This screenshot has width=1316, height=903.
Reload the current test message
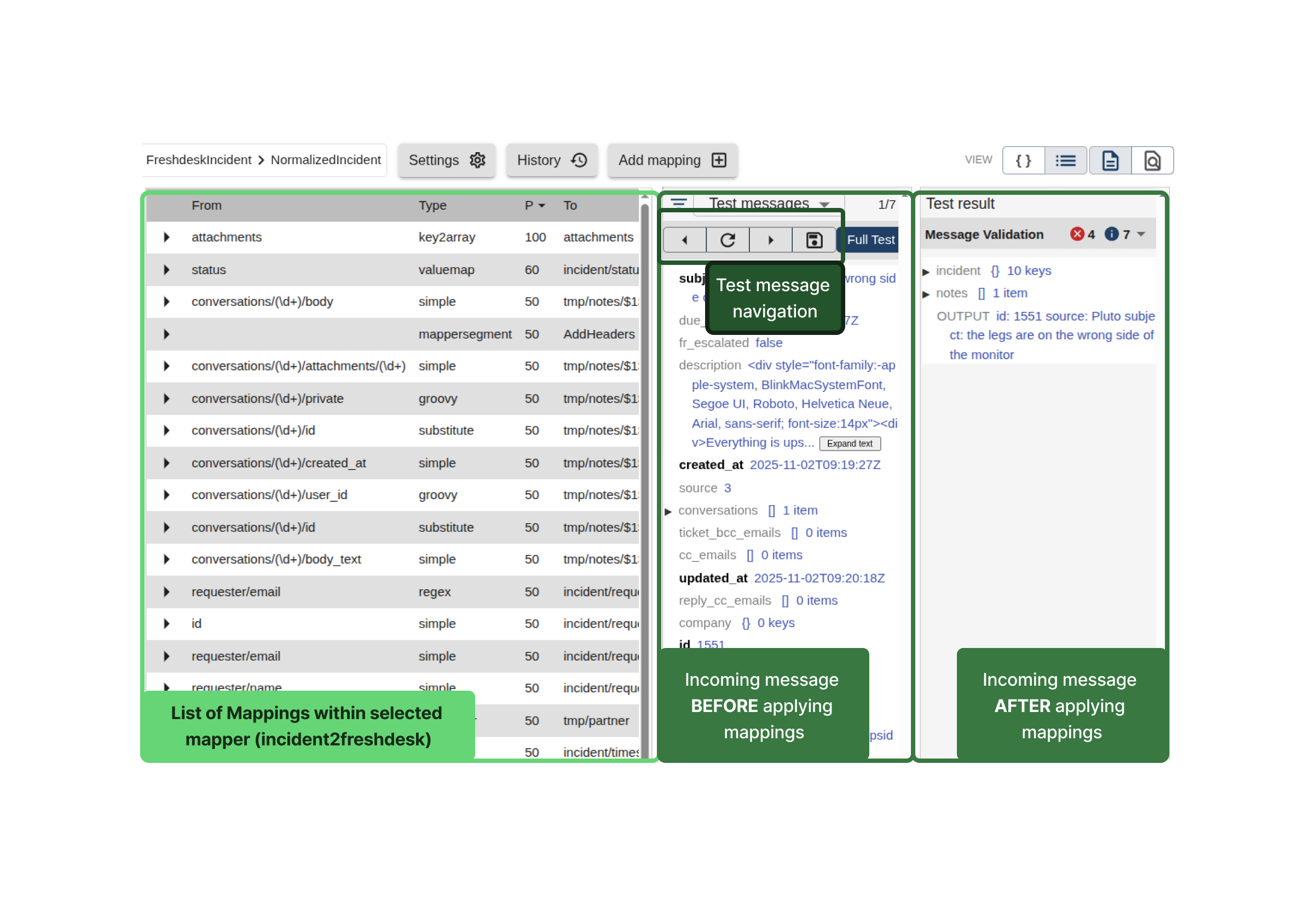pos(728,240)
